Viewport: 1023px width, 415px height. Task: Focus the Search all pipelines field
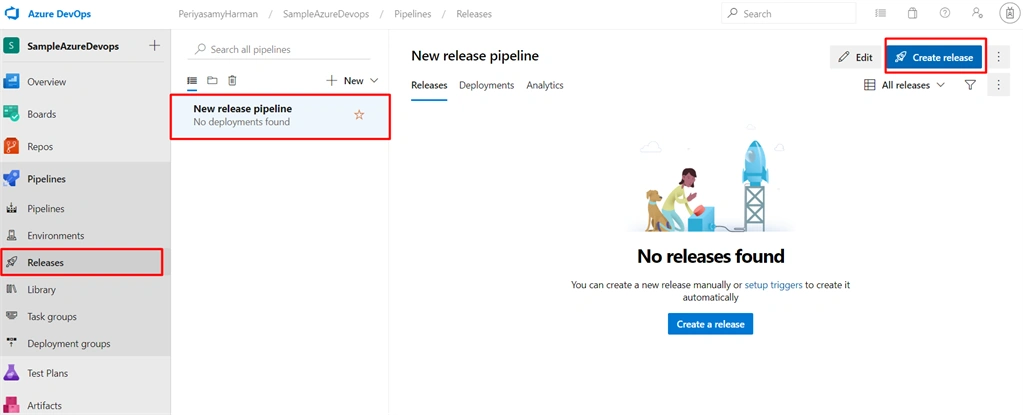279,50
